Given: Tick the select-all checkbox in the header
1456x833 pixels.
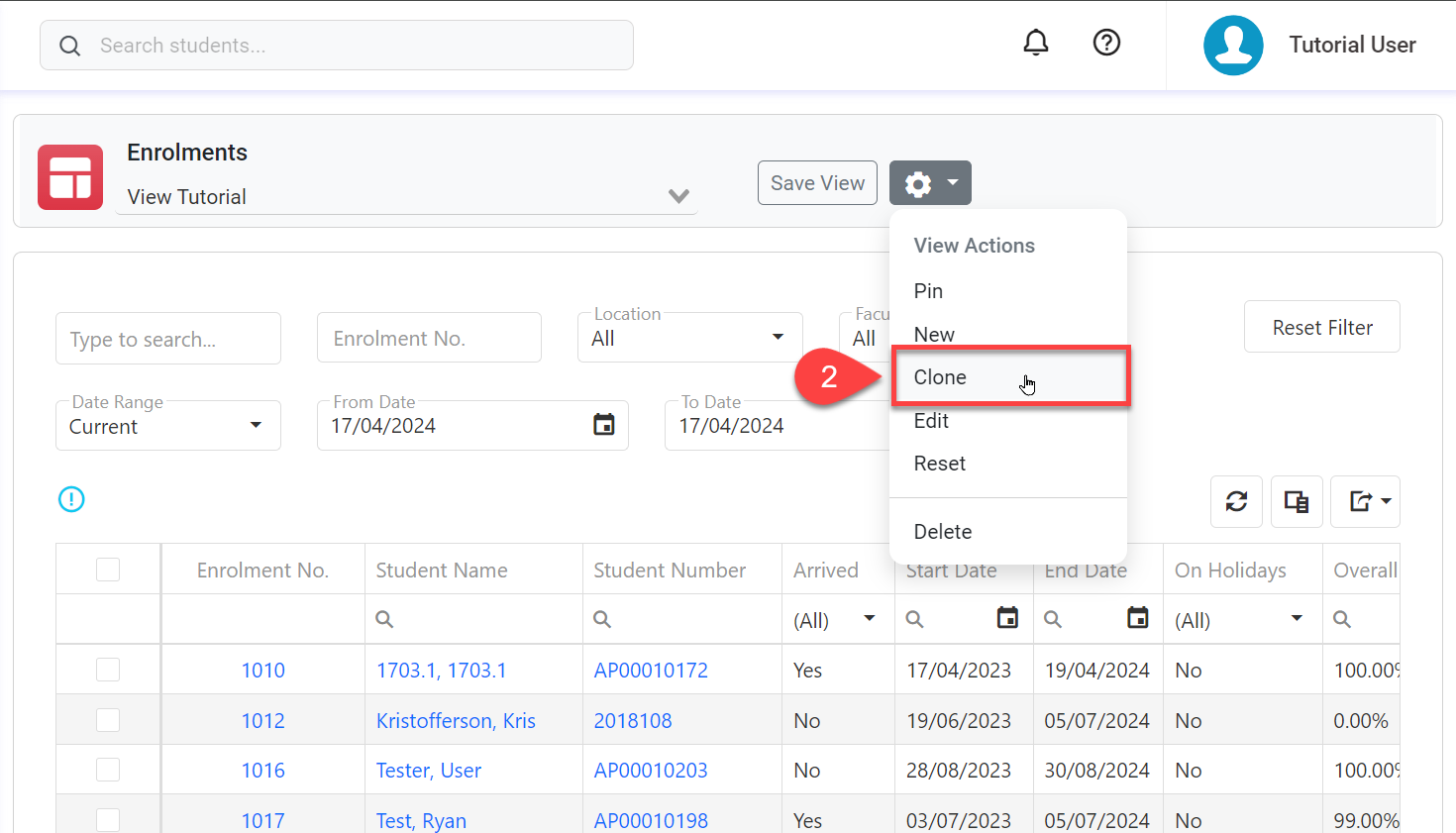Looking at the screenshot, I should coord(108,570).
